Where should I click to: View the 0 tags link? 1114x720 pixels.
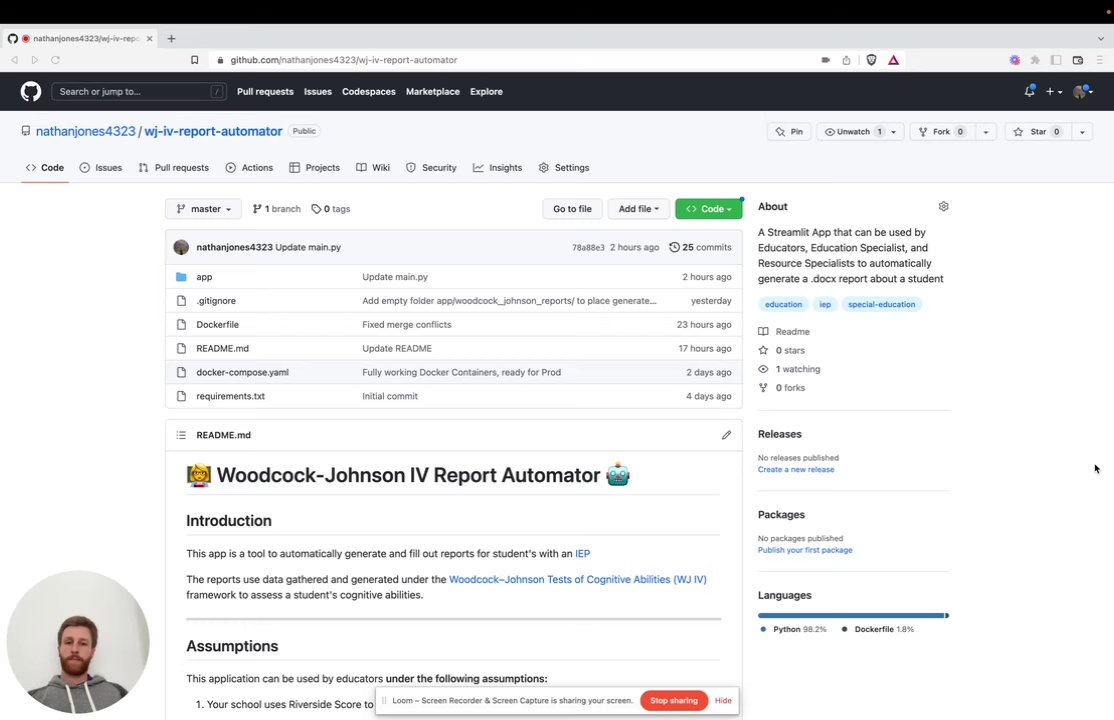coord(331,209)
